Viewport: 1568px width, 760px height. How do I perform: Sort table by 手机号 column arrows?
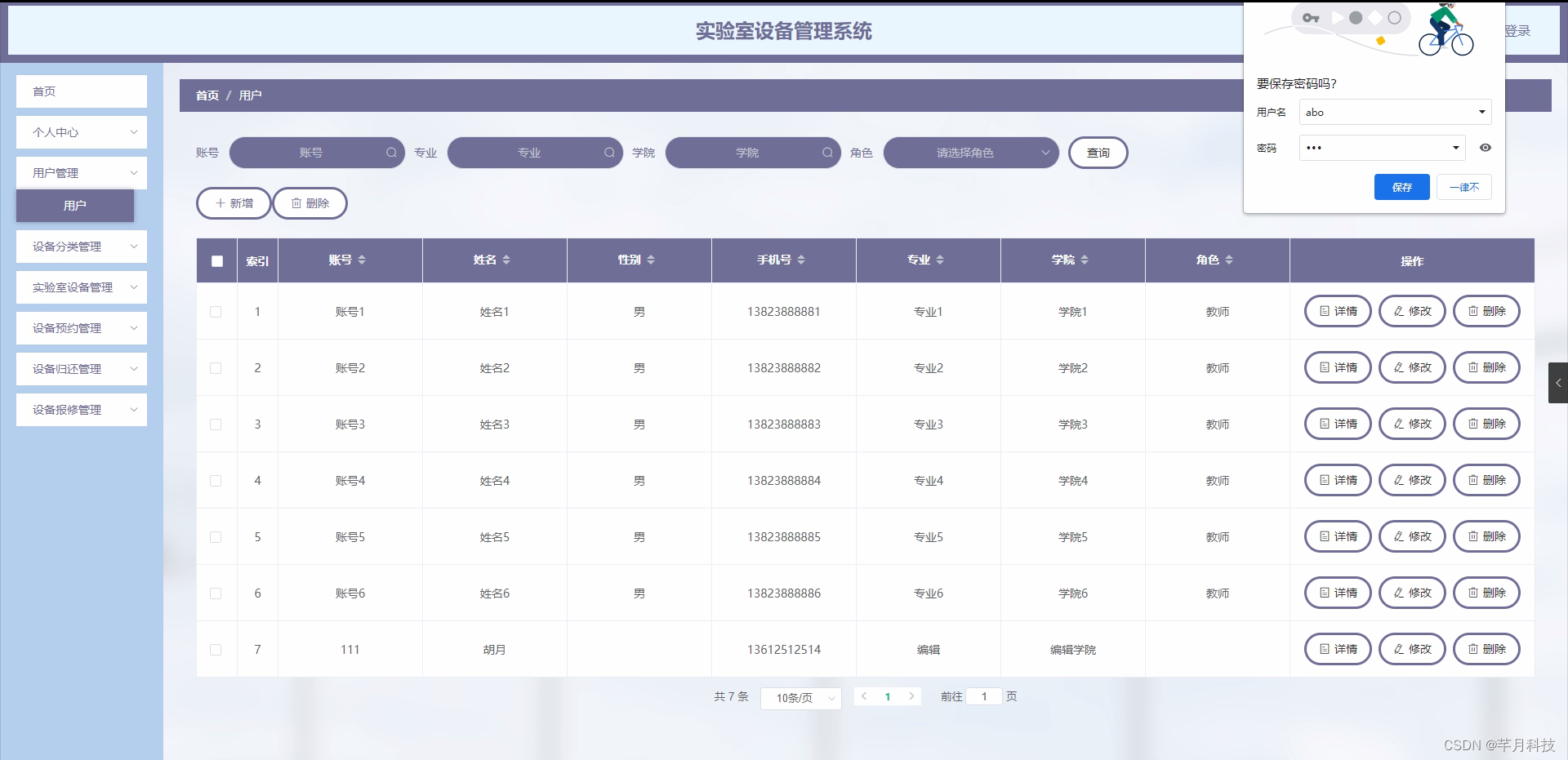(802, 260)
